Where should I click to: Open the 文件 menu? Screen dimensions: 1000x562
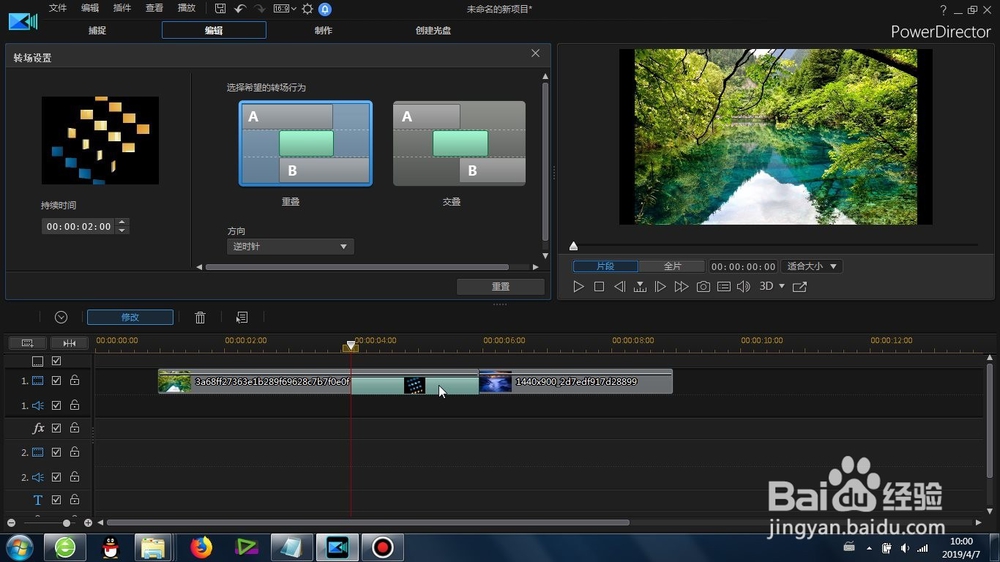(x=58, y=8)
